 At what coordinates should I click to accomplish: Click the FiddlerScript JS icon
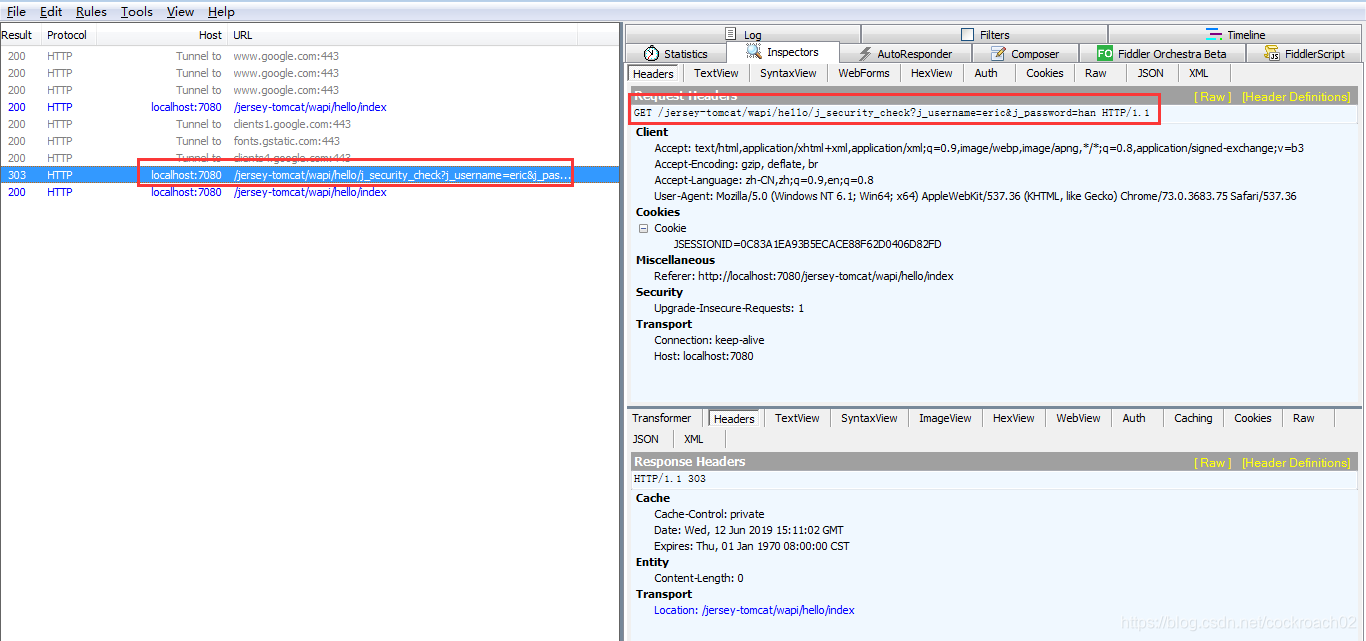pos(1271,54)
